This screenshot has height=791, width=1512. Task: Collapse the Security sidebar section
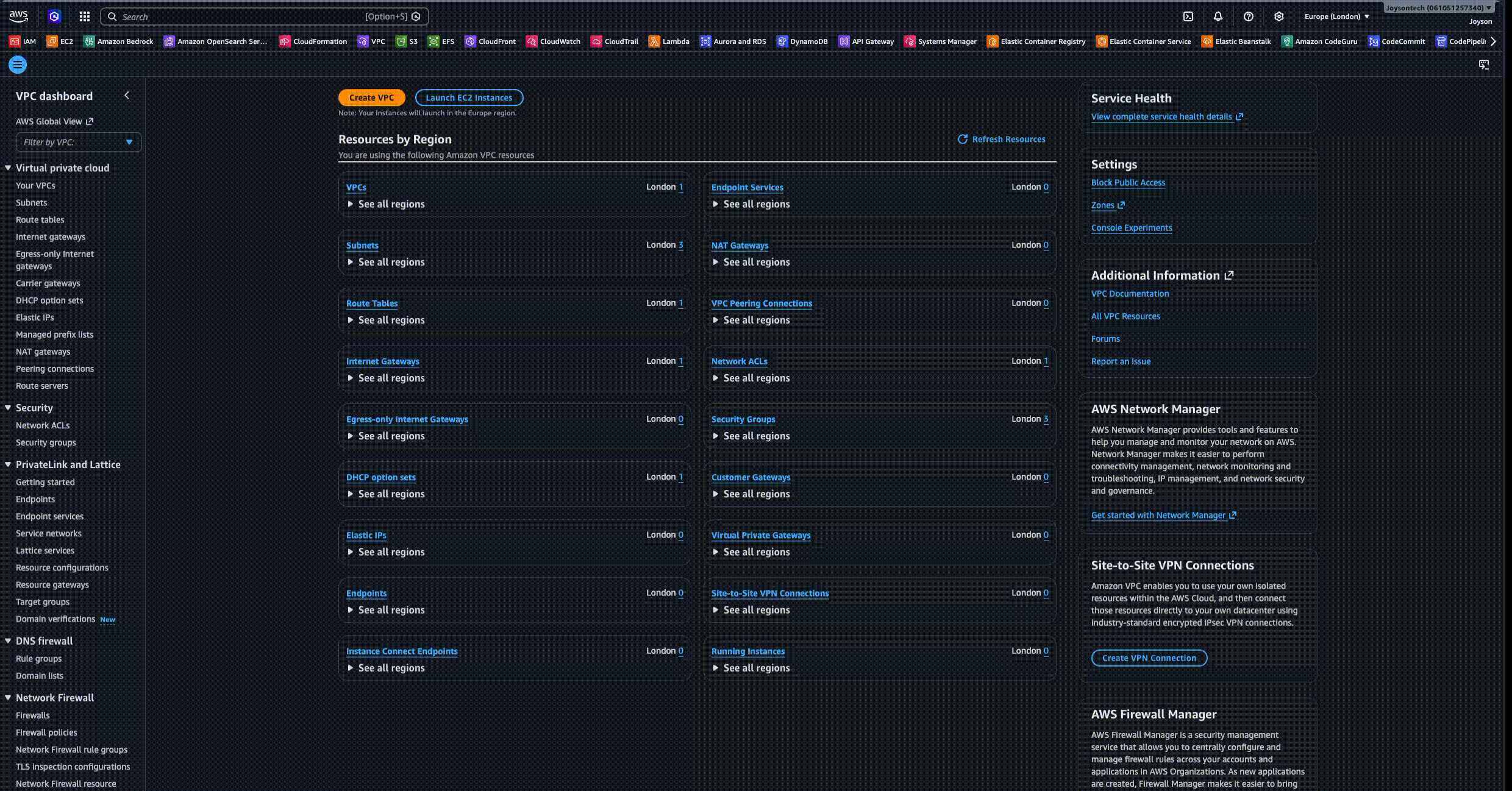click(8, 408)
